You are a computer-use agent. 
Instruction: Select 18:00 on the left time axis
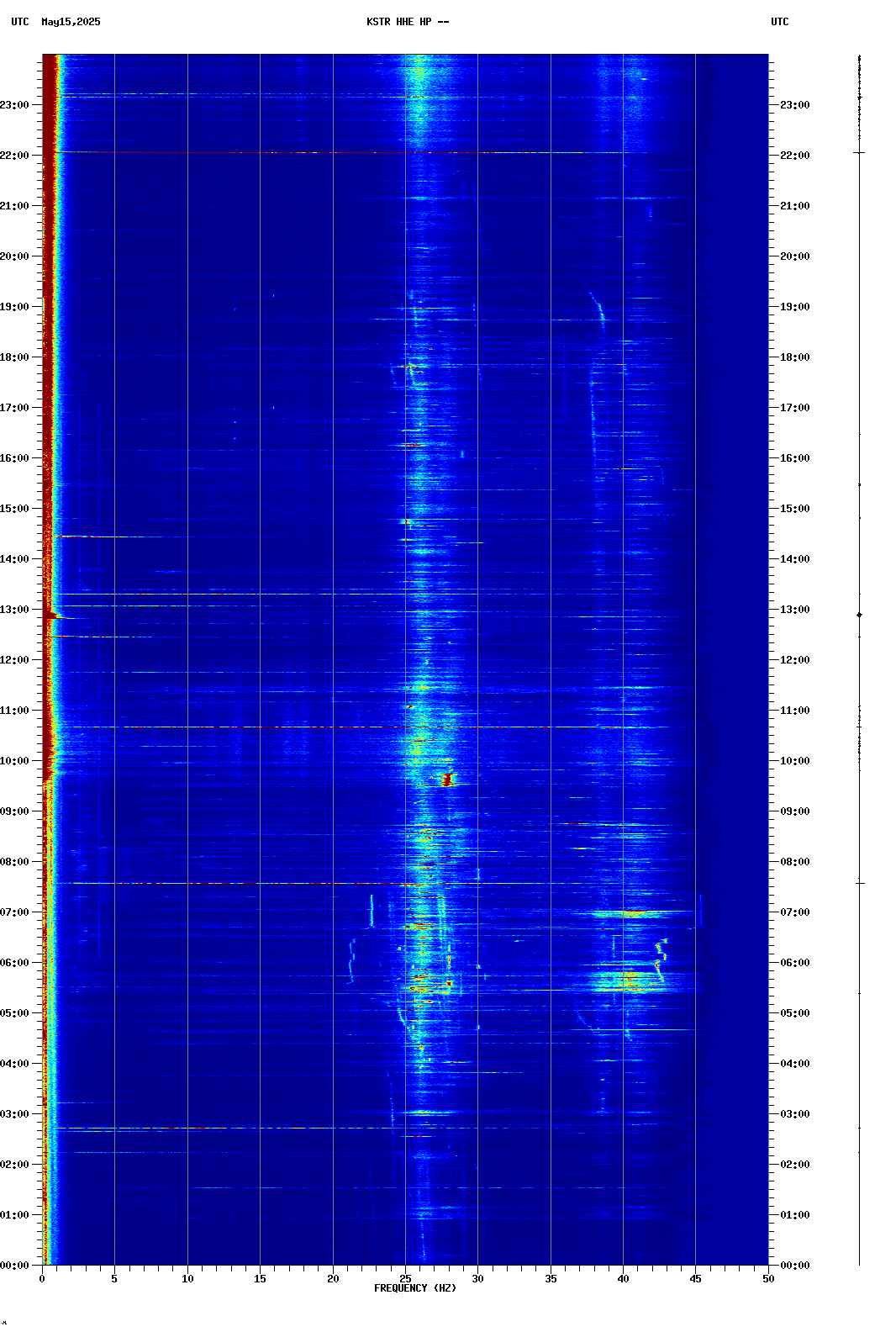(x=14, y=357)
